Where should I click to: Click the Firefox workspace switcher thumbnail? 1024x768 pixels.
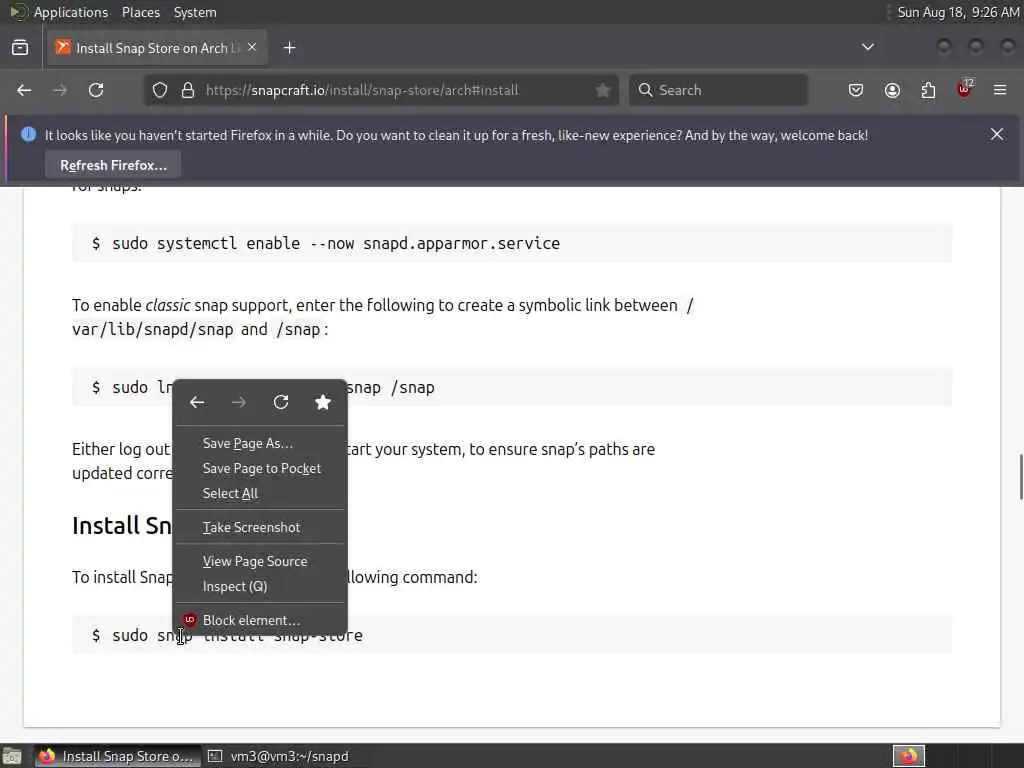point(909,756)
